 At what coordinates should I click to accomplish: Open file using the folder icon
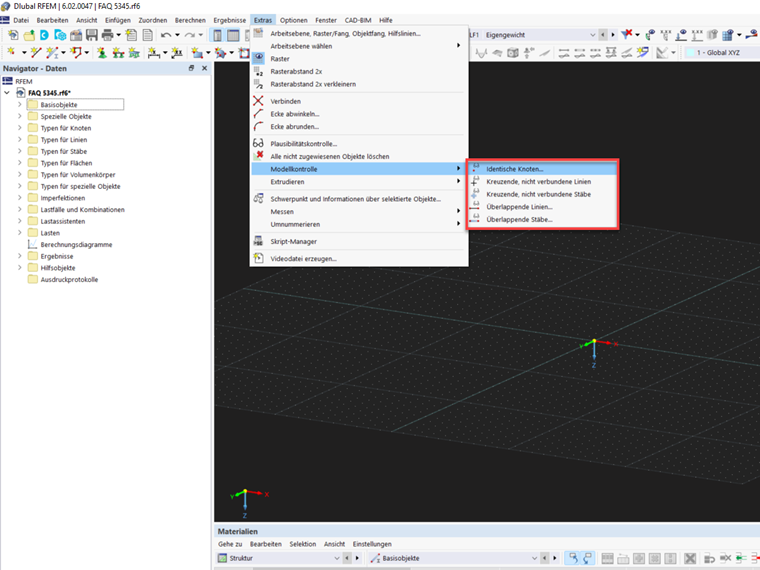[29, 35]
